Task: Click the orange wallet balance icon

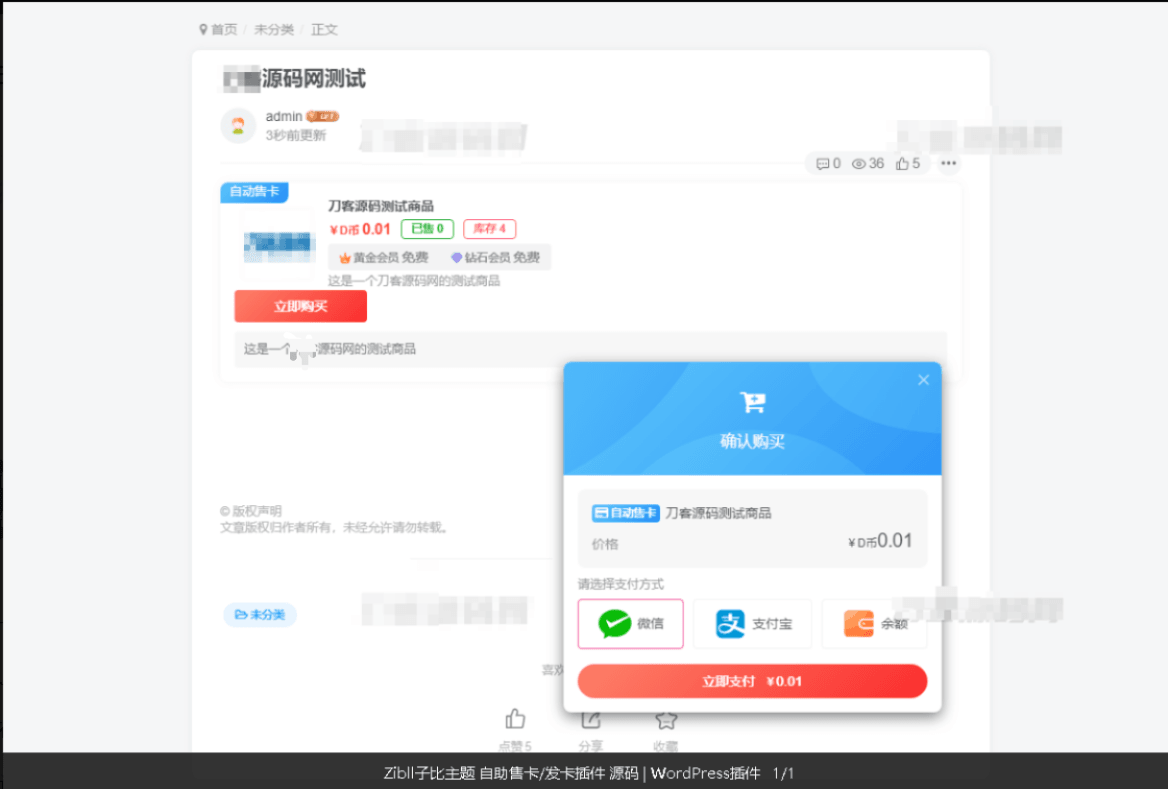Action: tap(858, 624)
